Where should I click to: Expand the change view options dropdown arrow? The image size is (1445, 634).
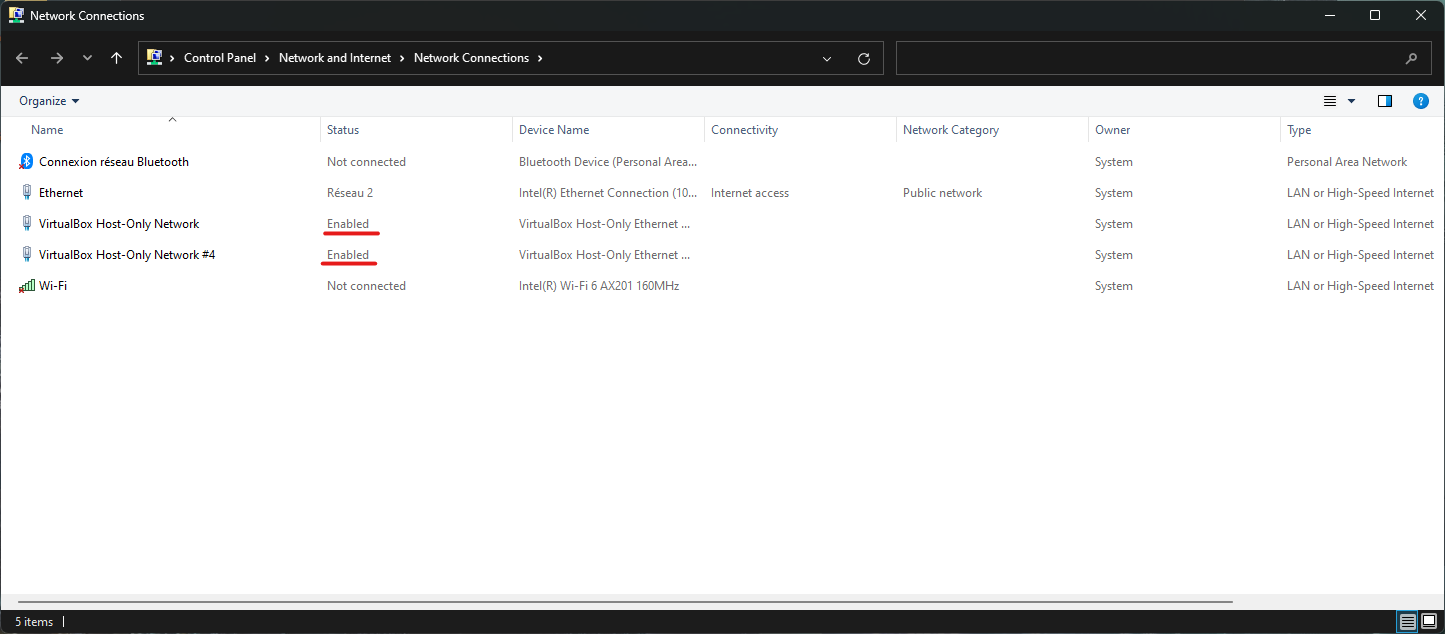1352,101
